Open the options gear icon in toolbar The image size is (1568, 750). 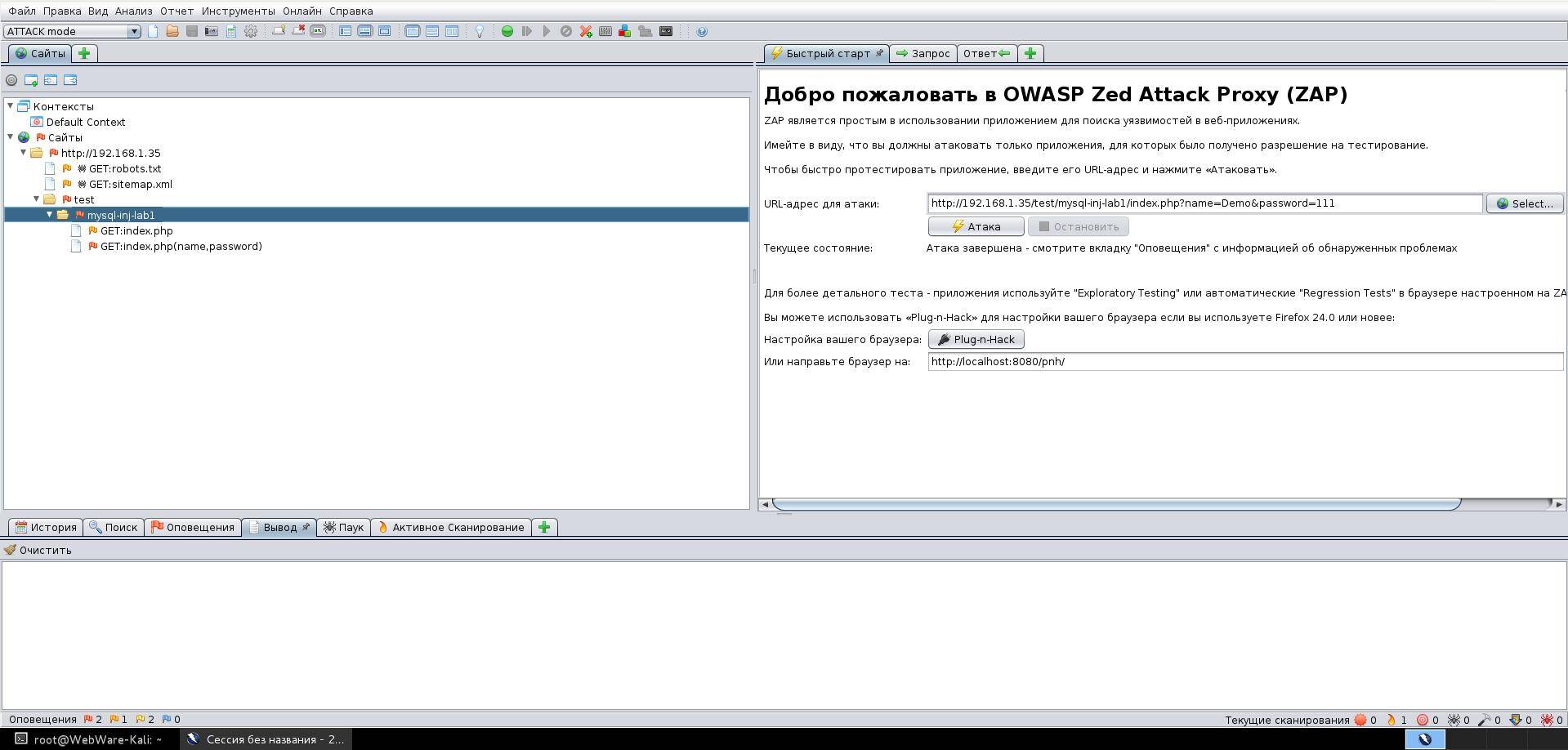[251, 31]
